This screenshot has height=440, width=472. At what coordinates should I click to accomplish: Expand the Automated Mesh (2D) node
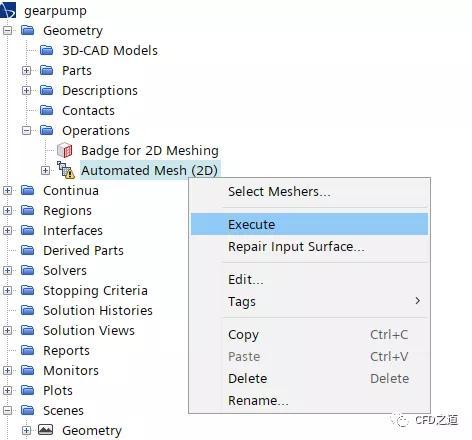pos(45,170)
